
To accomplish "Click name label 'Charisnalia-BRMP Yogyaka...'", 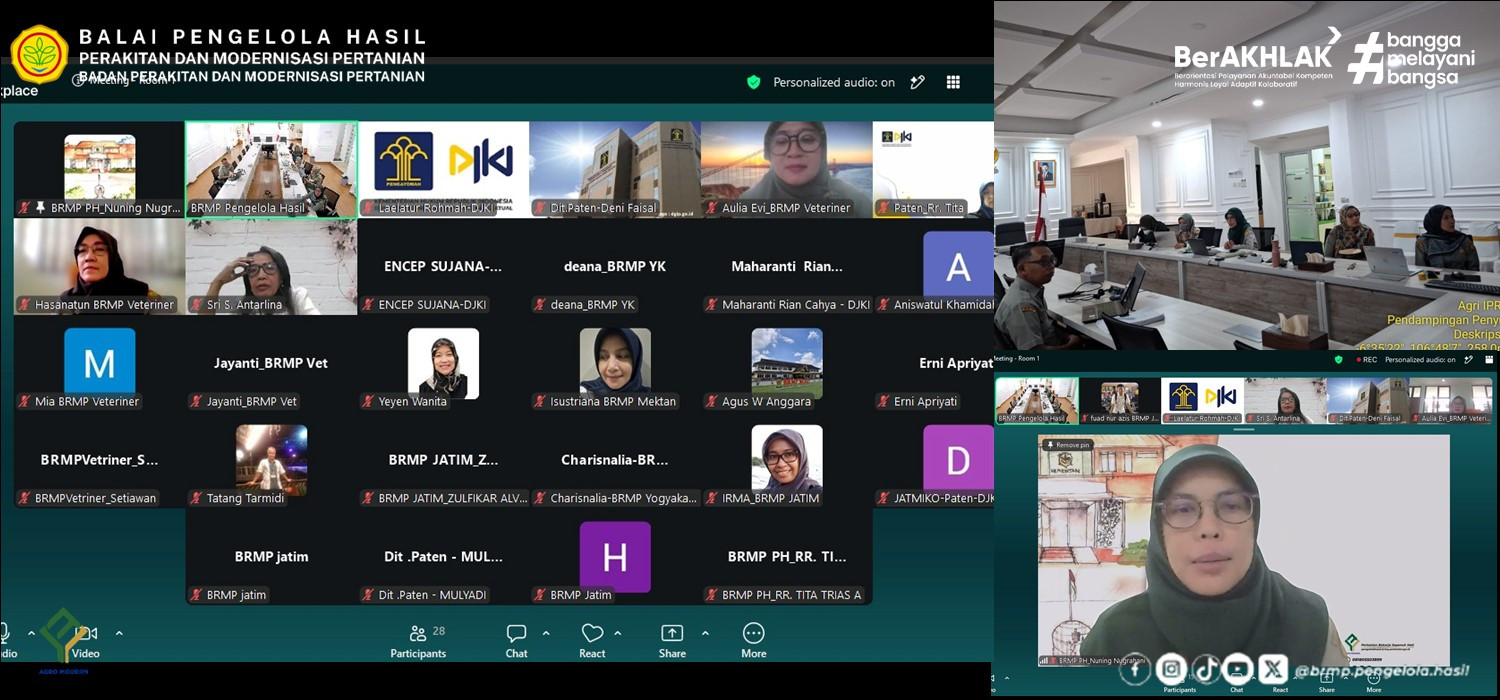I will tap(624, 498).
